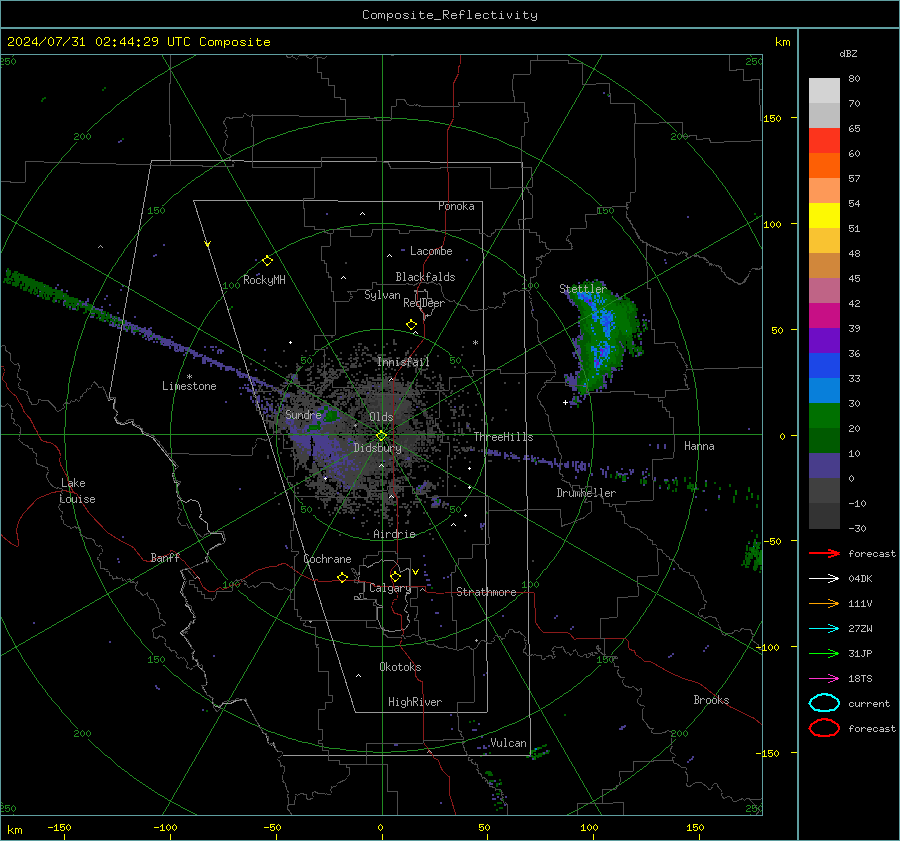Image resolution: width=900 pixels, height=841 pixels.
Task: Click the Okotoks label
Action: tap(400, 667)
